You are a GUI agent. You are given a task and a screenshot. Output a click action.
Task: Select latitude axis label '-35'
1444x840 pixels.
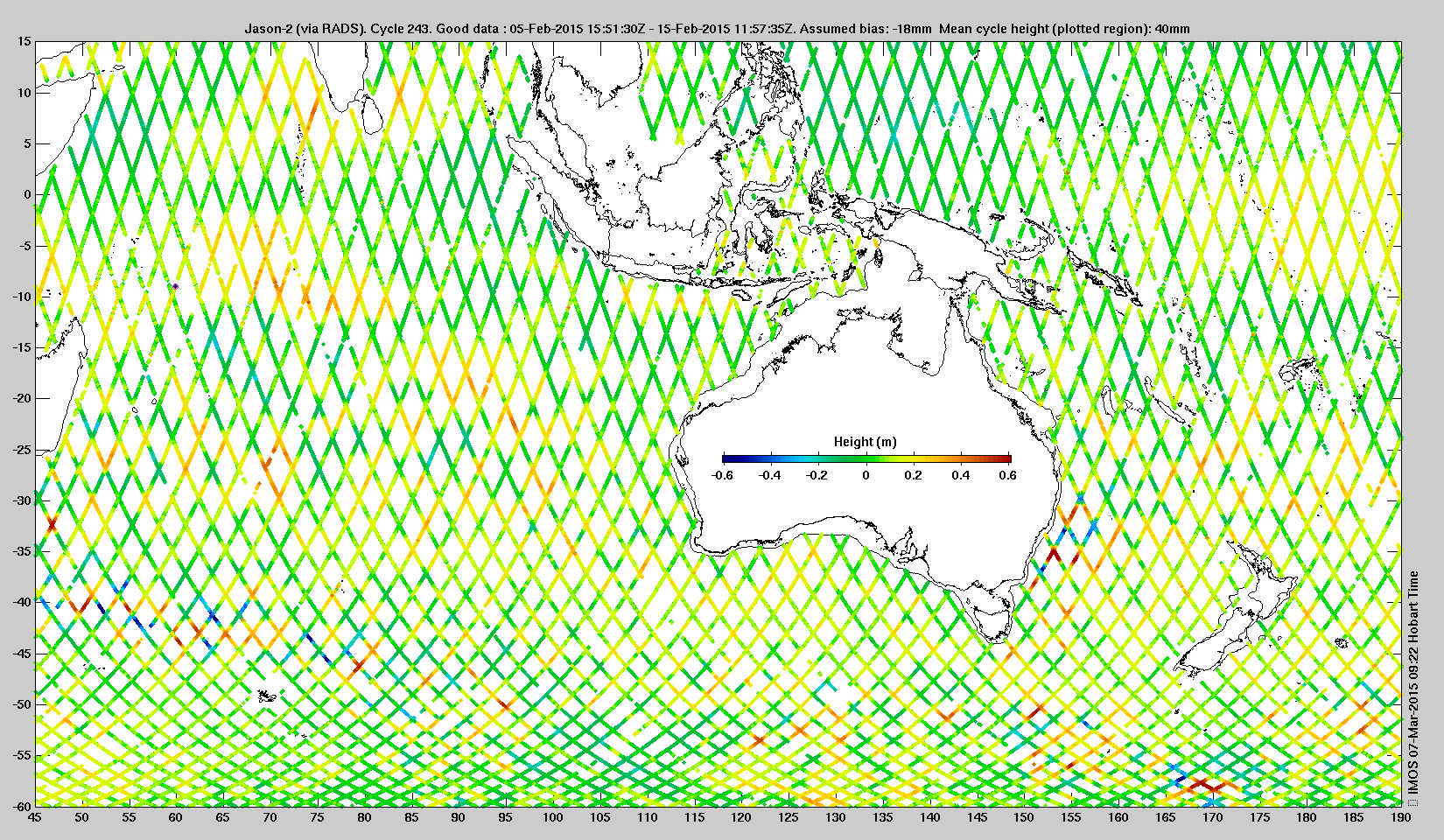[x=21, y=551]
